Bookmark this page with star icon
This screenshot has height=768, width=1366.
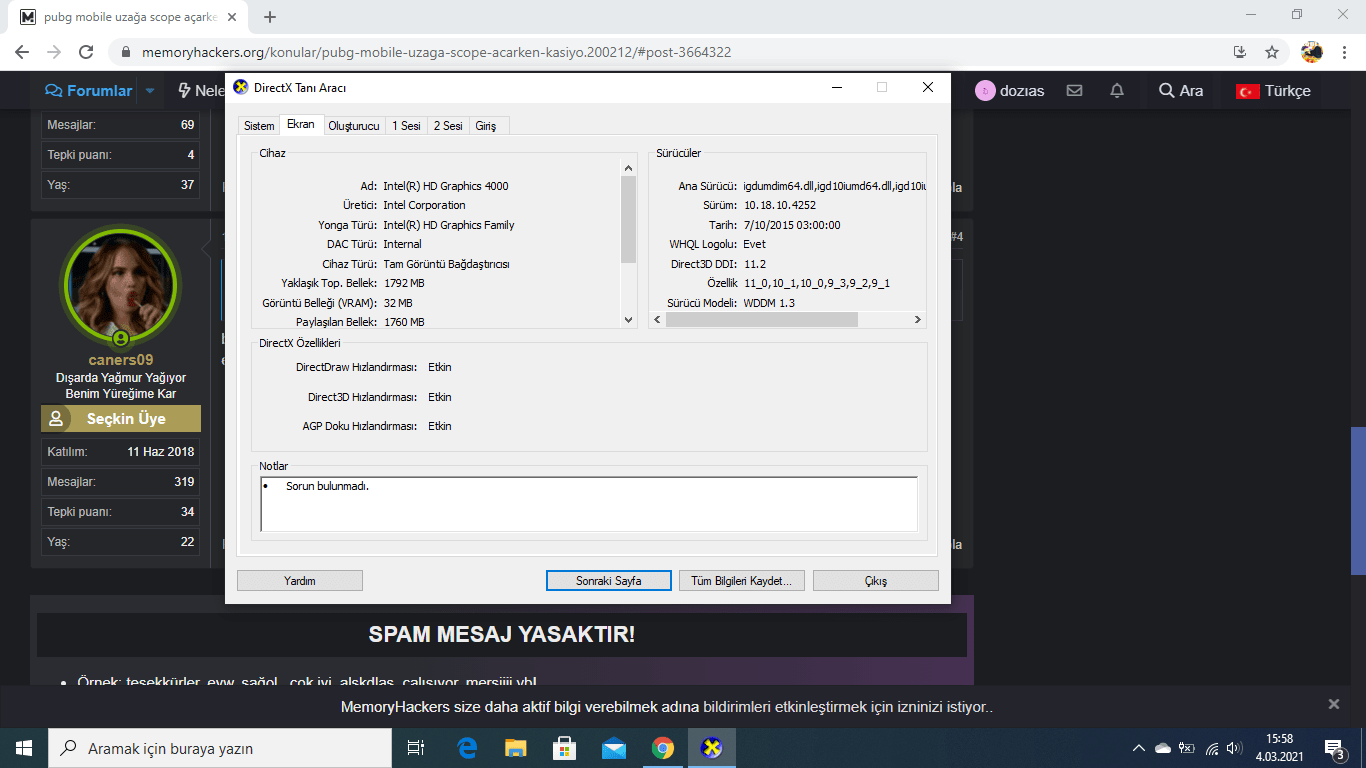point(1272,52)
